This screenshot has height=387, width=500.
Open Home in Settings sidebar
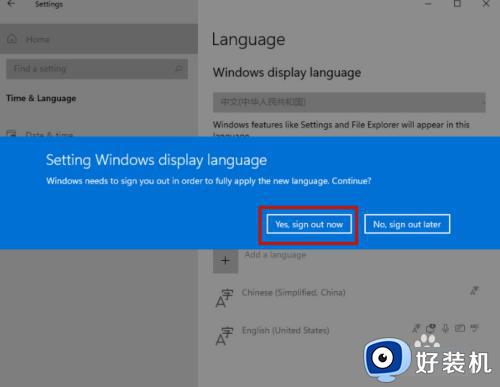(99, 39)
